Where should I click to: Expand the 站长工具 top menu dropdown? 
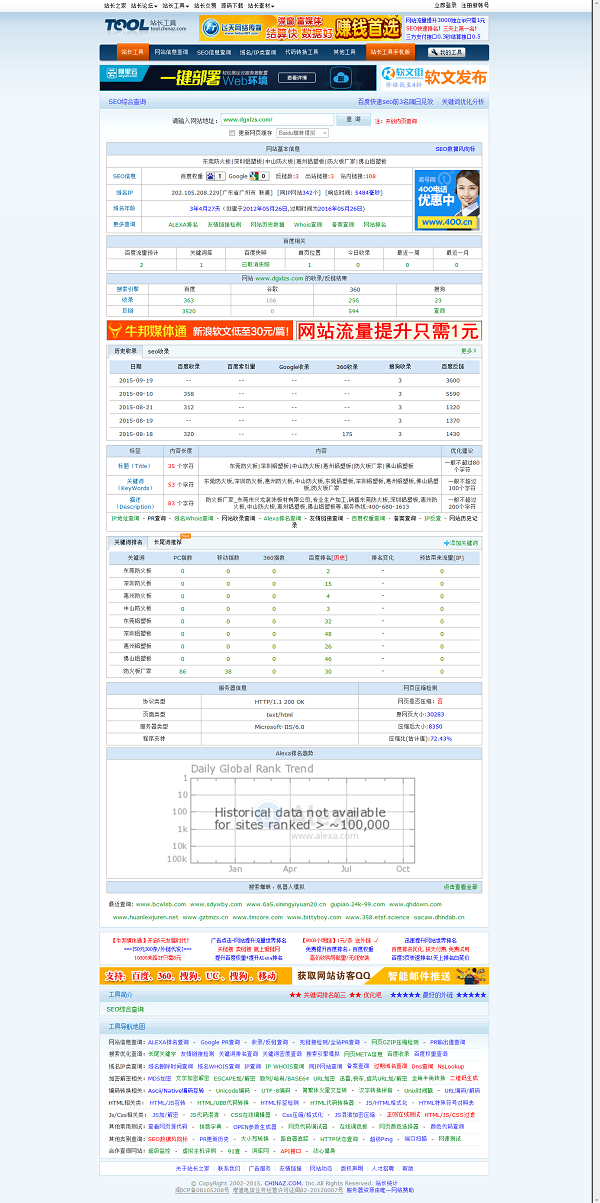pyautogui.click(x=176, y=5)
